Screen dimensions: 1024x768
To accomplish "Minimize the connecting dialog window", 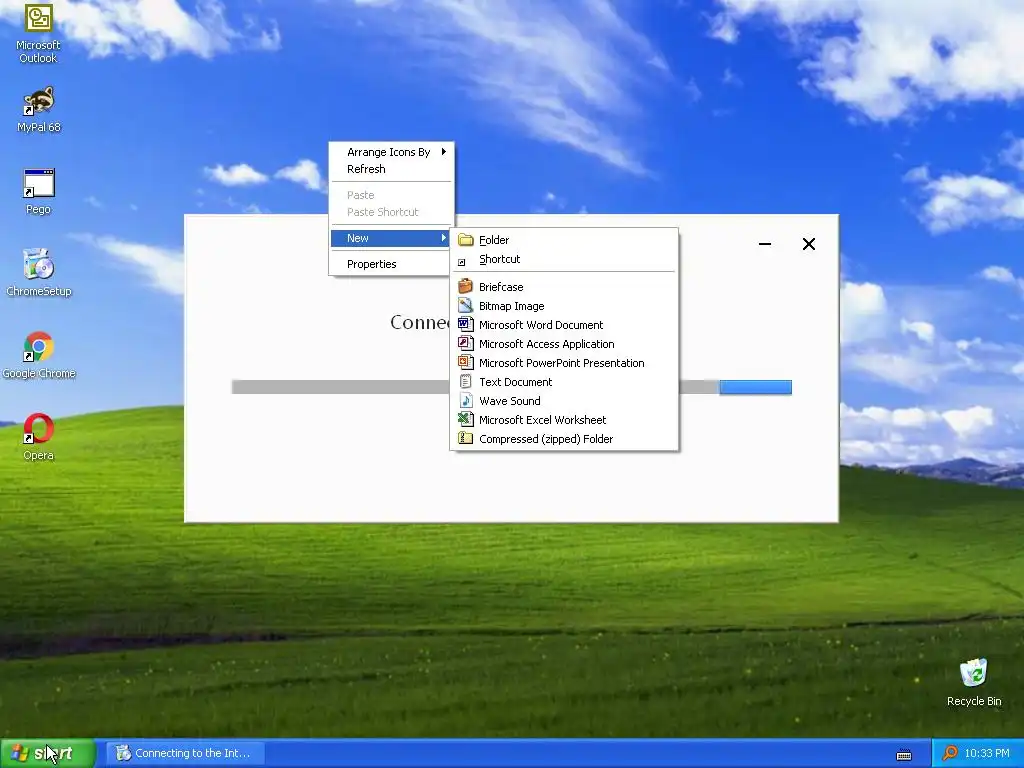I will (765, 244).
